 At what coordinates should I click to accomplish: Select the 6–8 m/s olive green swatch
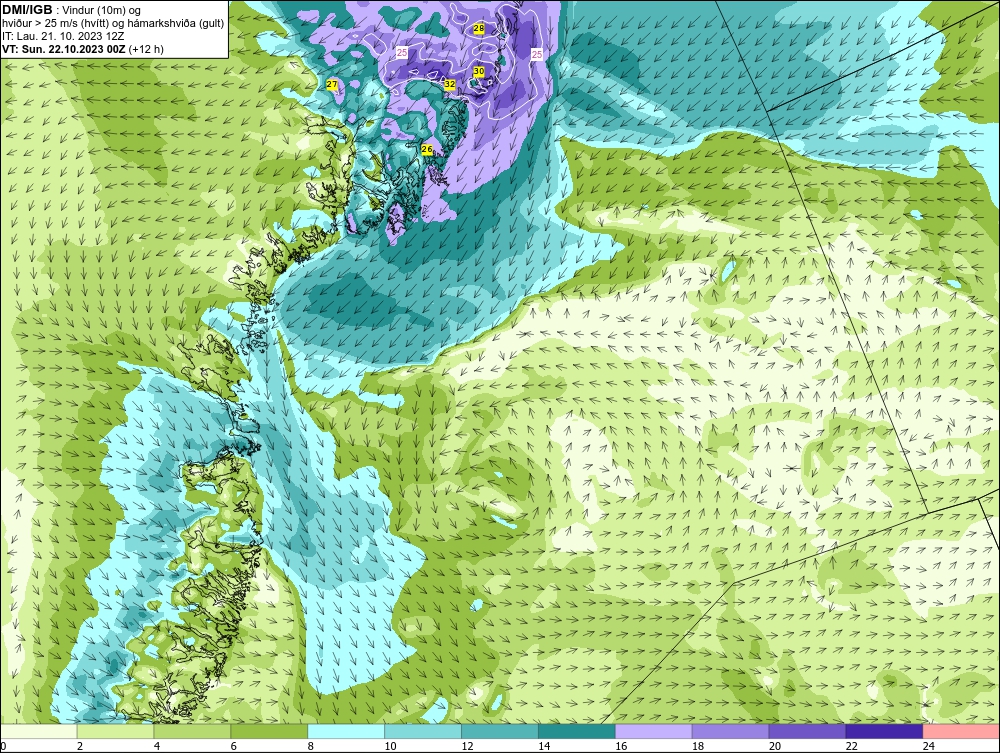coord(269,731)
